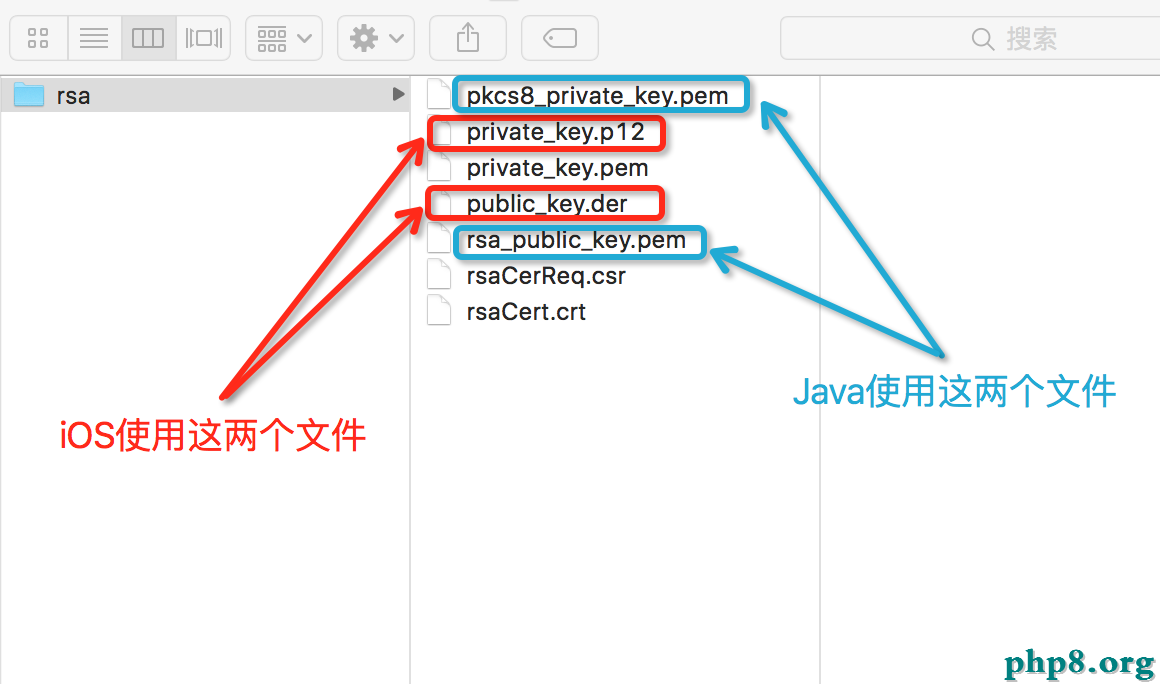Select rsa_public_key.pem file

click(576, 240)
